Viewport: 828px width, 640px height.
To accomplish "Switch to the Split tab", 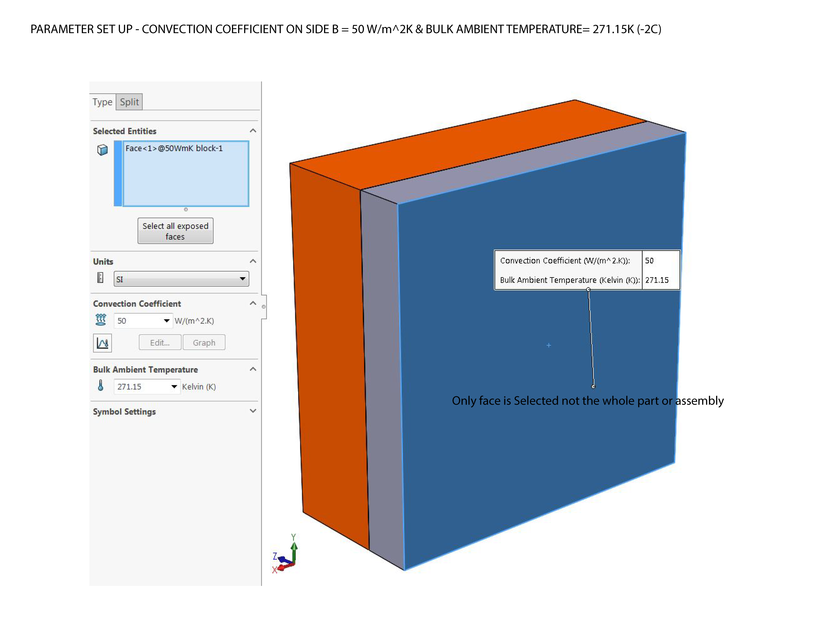I will (129, 101).
